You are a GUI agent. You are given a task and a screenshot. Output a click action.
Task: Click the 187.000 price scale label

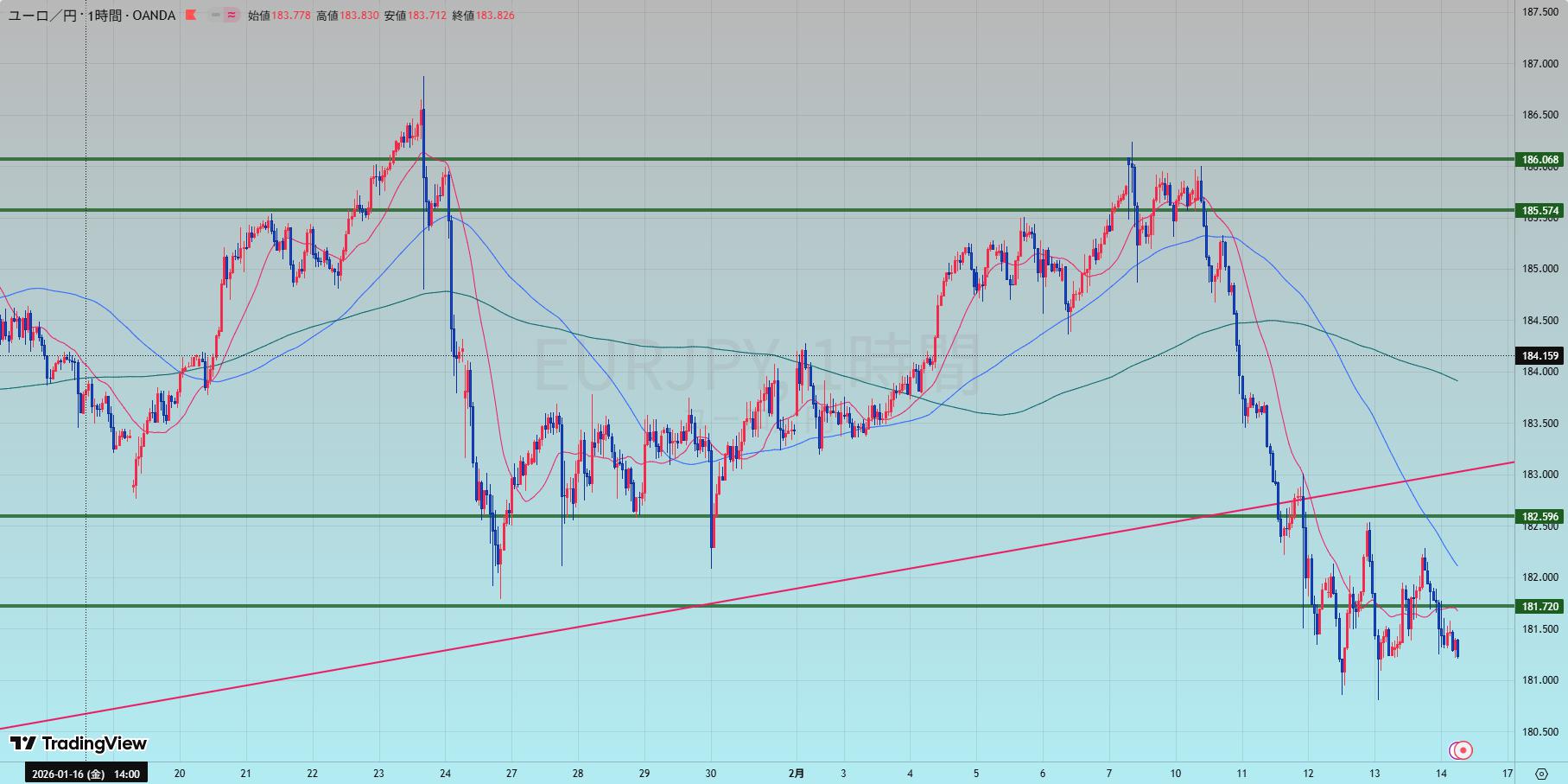point(1540,64)
